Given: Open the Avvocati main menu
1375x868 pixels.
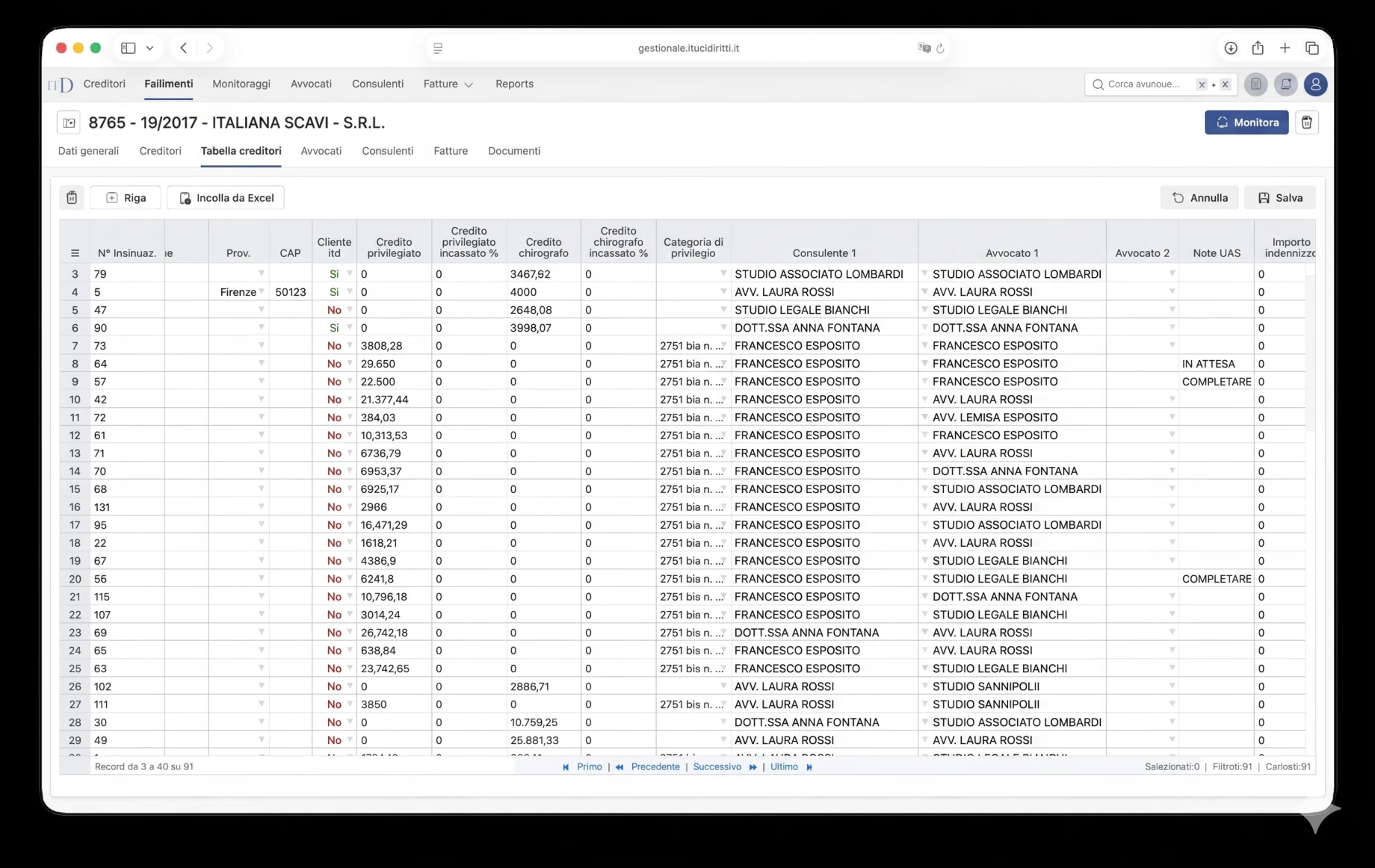Looking at the screenshot, I should point(311,84).
